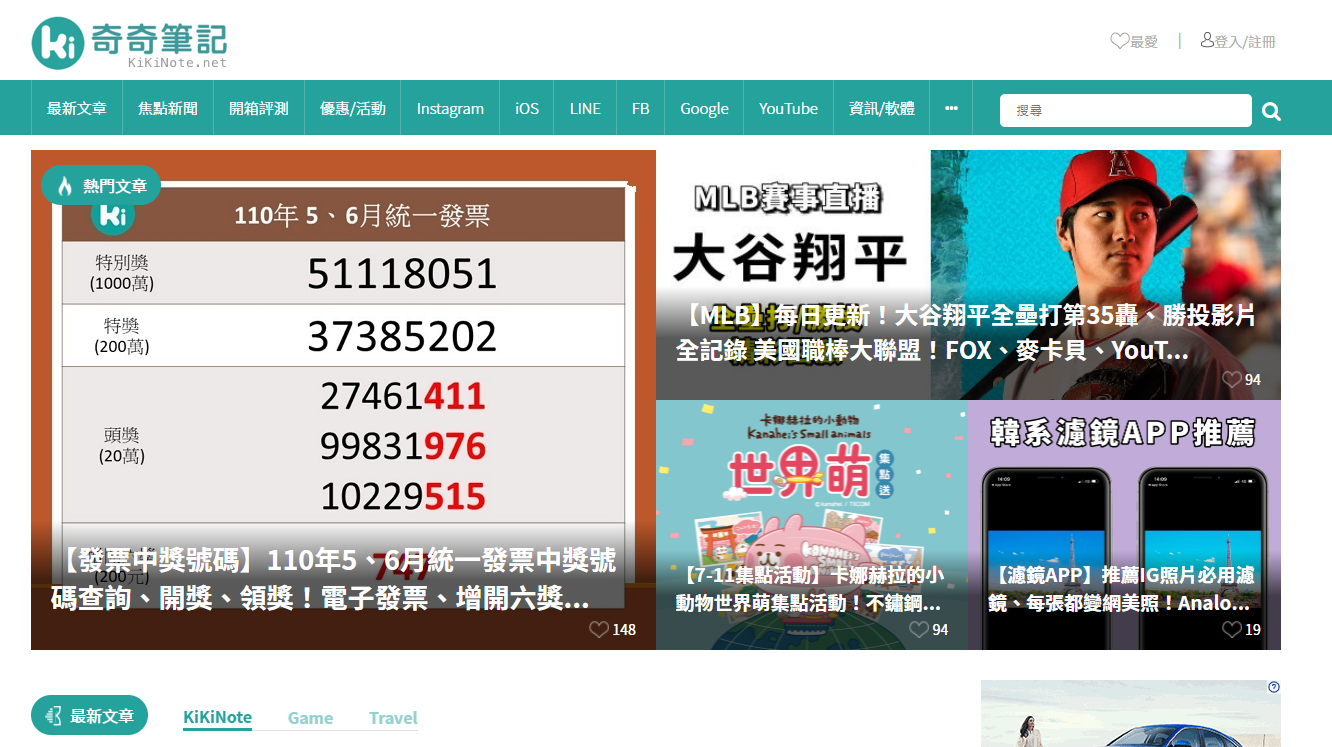Click the search magnifier icon
The height and width of the screenshot is (747, 1332).
point(1271,111)
